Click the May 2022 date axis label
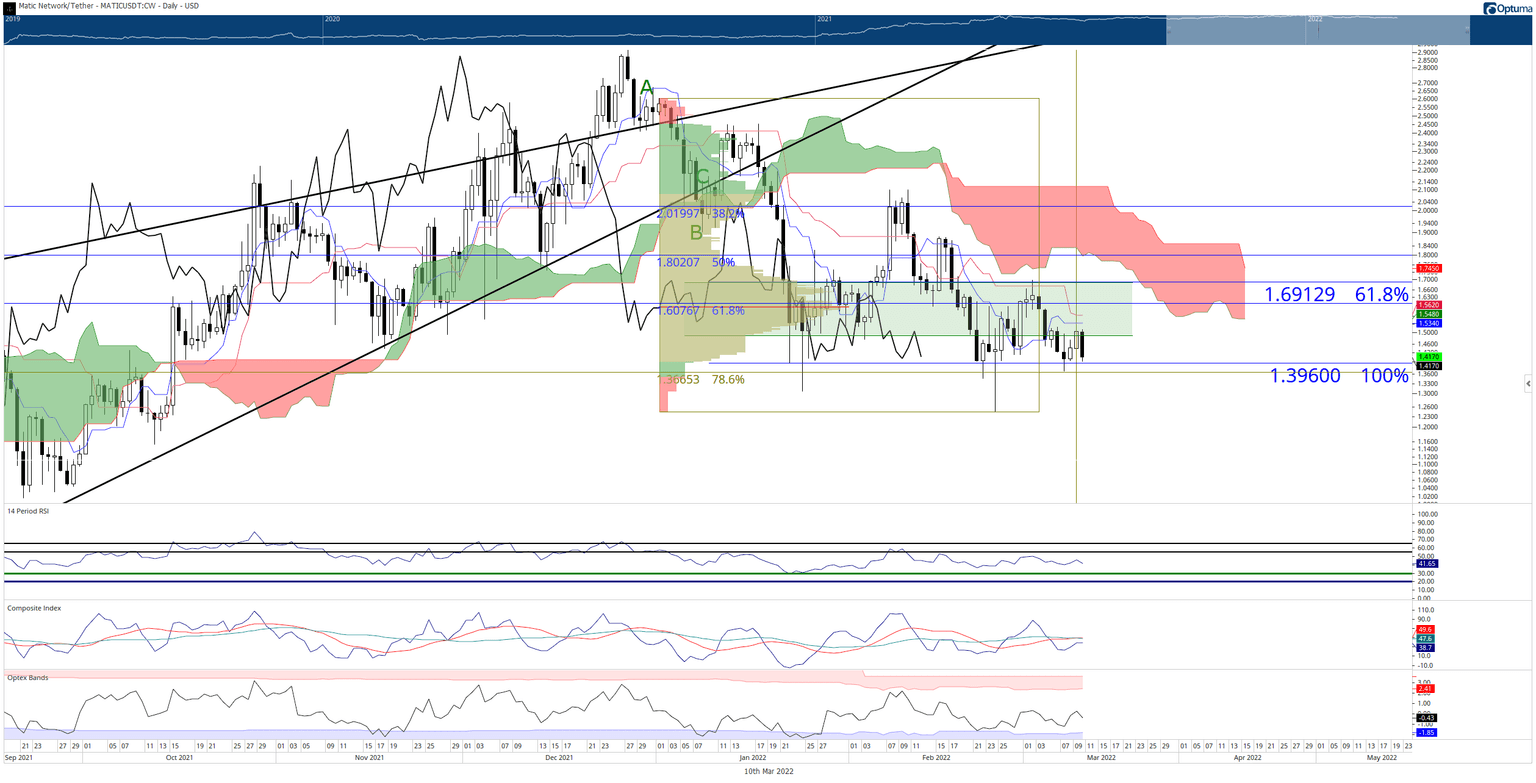This screenshot has width=1536, height=783. pyautogui.click(x=1381, y=759)
